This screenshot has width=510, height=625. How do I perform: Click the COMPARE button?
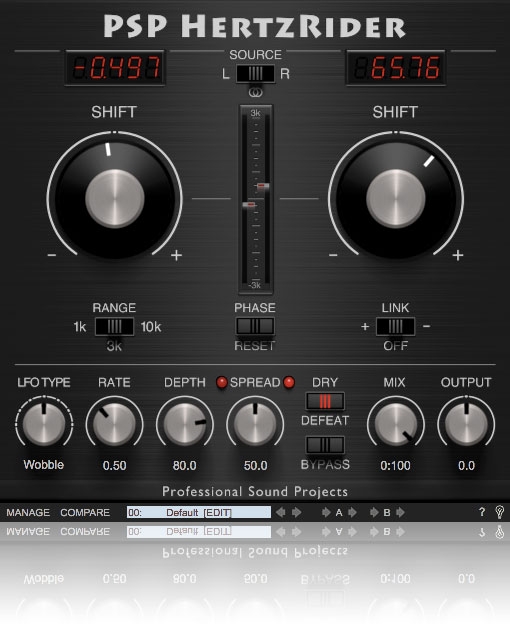coord(85,512)
